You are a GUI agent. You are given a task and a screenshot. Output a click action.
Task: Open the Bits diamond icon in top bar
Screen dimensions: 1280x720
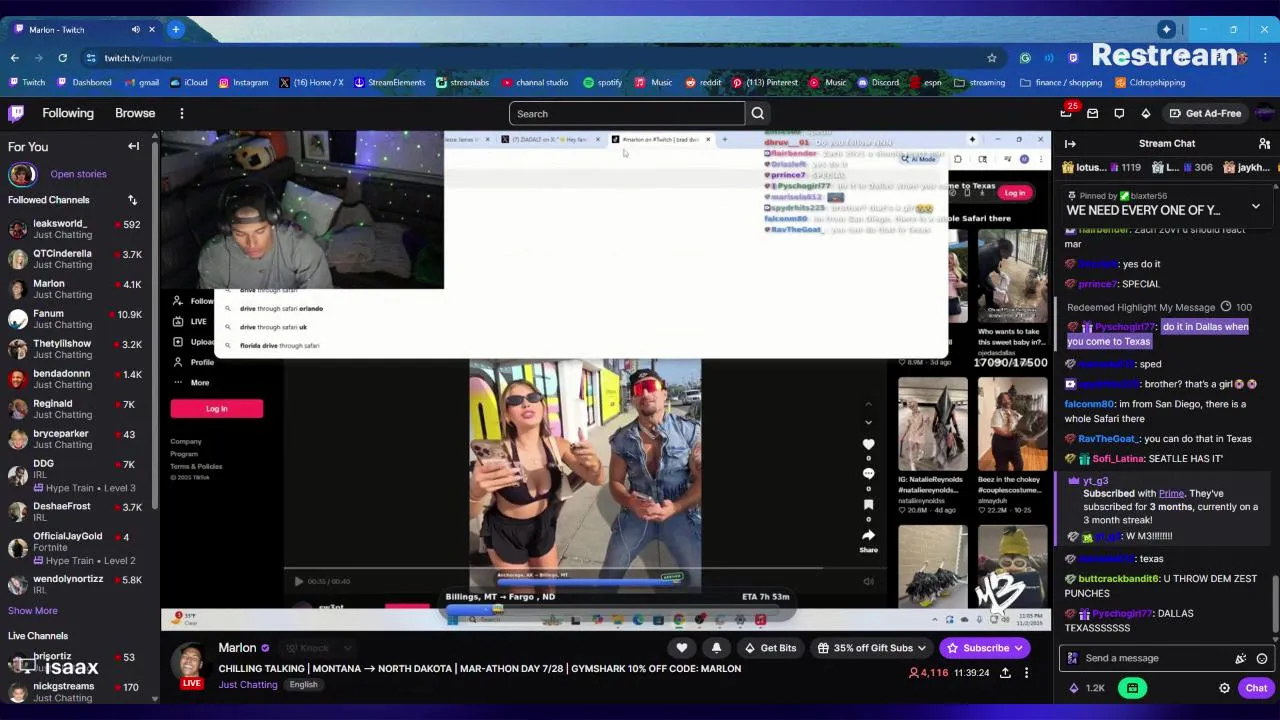(x=1145, y=113)
